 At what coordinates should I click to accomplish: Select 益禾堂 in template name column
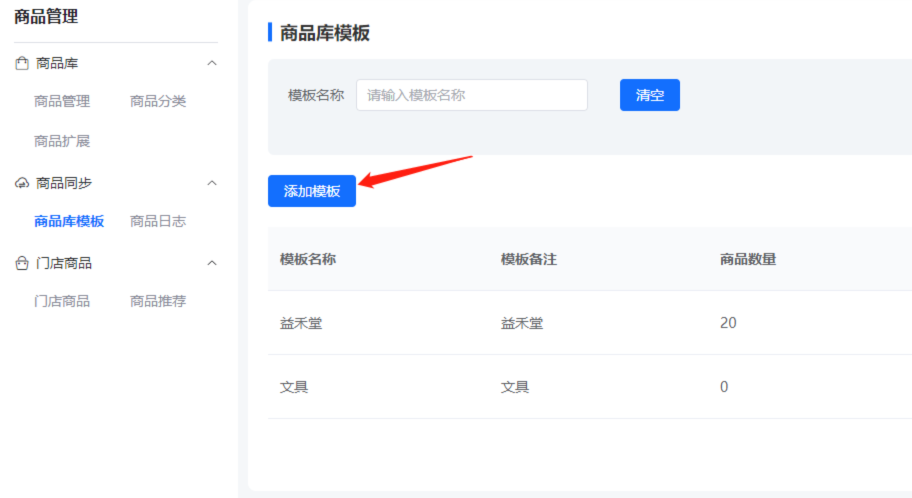pyautogui.click(x=301, y=323)
